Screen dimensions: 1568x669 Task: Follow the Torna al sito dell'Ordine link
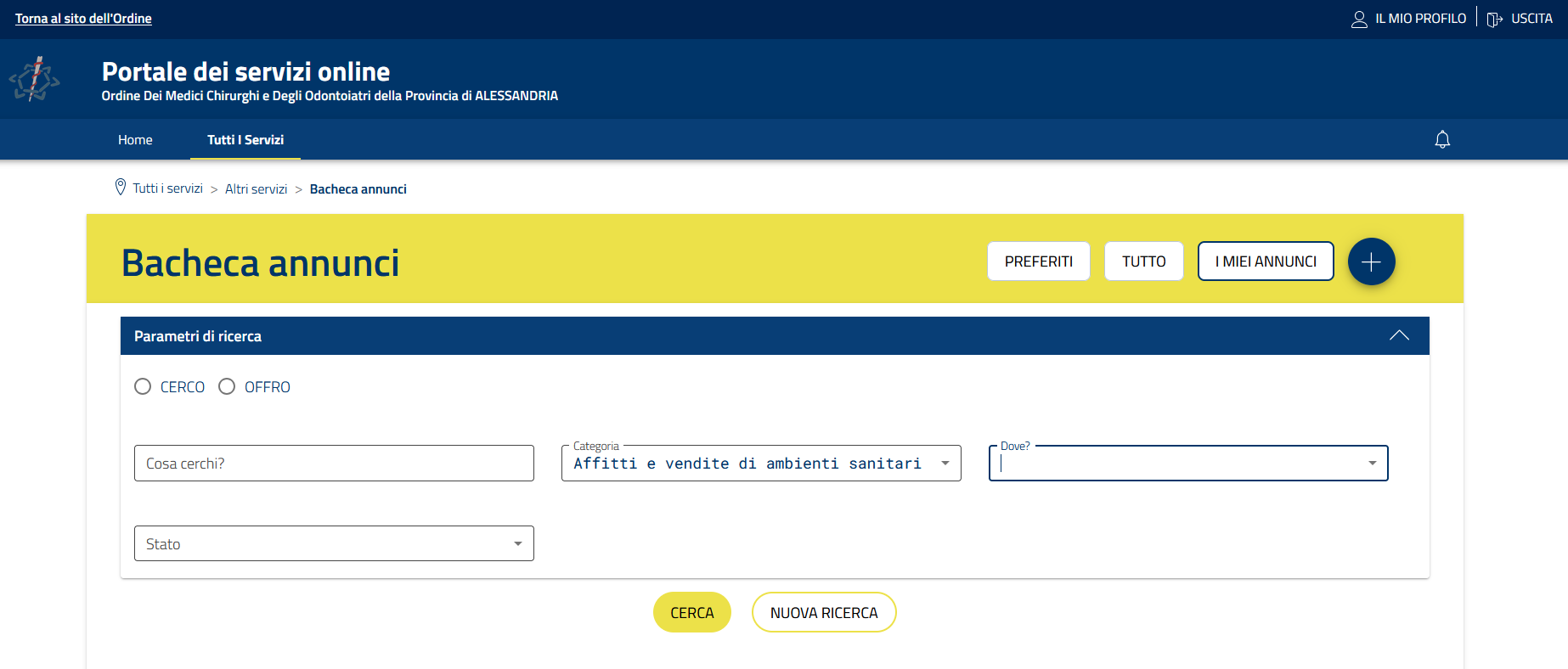click(x=83, y=19)
